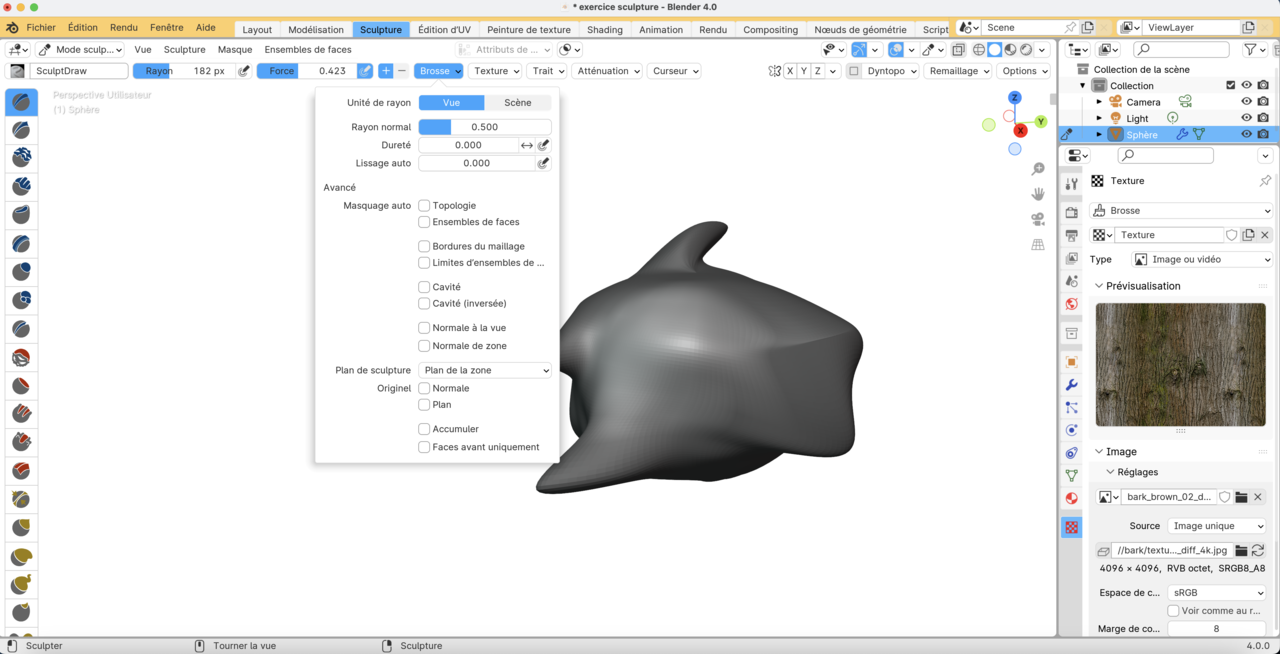Open the Masque menu in the header

pyautogui.click(x=235, y=49)
